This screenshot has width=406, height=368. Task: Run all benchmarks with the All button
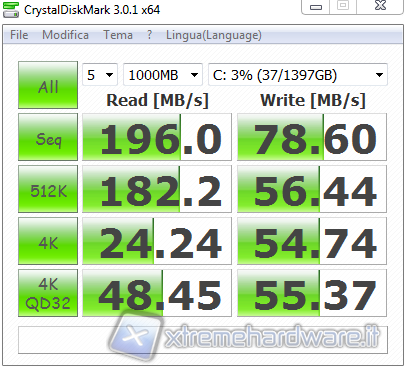(48, 85)
